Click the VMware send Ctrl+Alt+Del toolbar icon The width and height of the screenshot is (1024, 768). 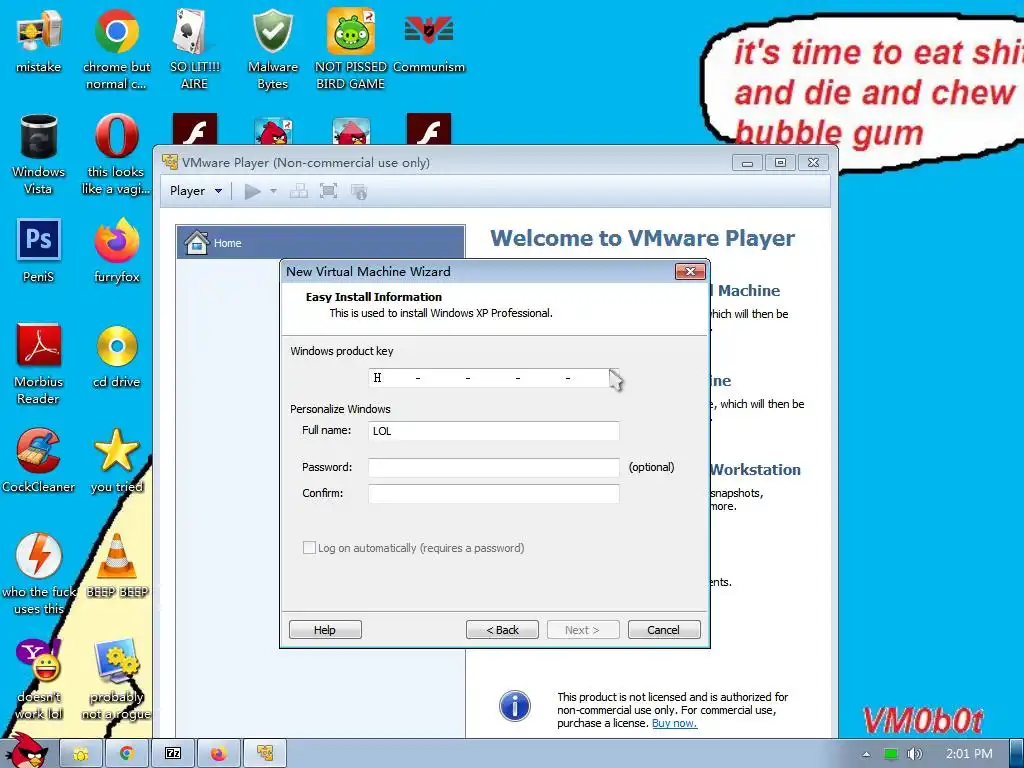pyautogui.click(x=298, y=191)
